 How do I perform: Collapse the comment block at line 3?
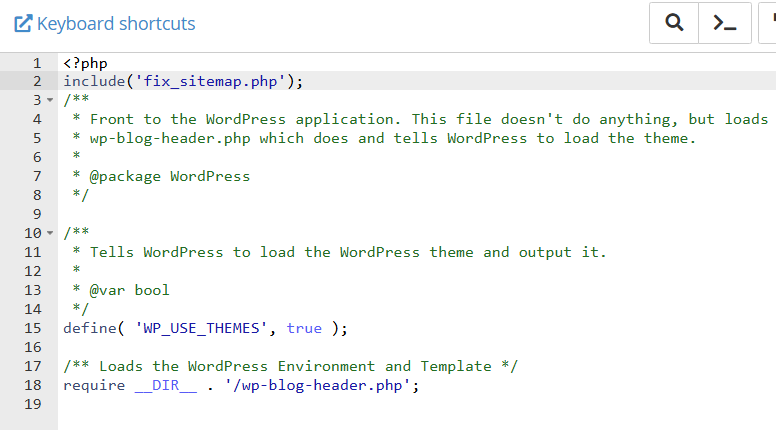(50, 100)
